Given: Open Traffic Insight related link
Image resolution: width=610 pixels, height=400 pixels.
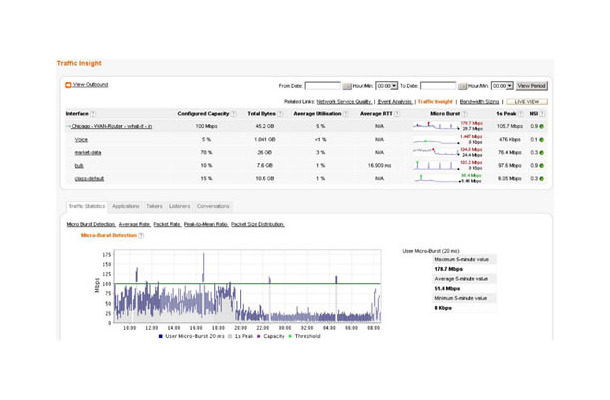Looking at the screenshot, I should [435, 102].
